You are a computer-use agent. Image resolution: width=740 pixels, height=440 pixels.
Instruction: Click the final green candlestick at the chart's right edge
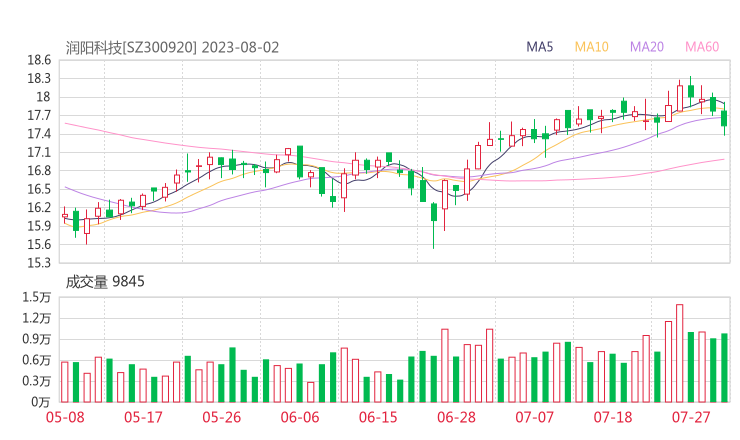724,118
